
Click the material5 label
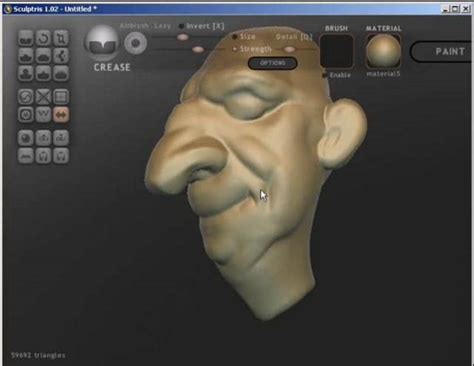[x=383, y=74]
